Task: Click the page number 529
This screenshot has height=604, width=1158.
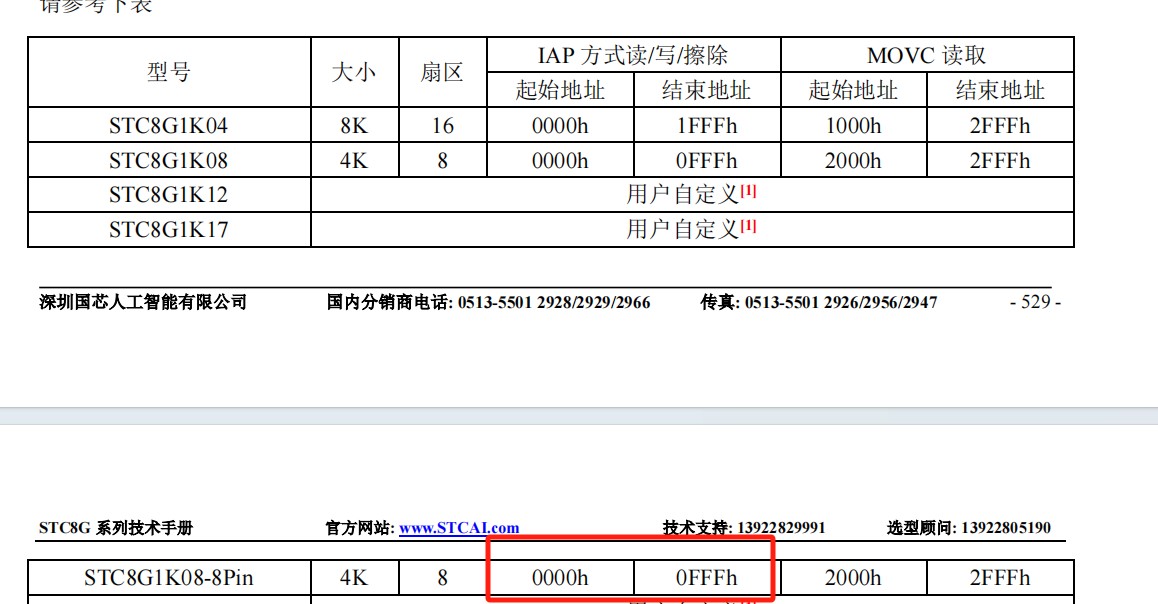Action: point(1035,302)
